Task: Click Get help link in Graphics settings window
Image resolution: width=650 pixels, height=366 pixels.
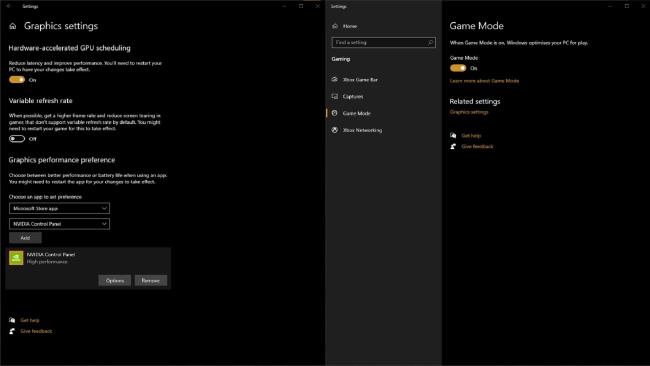Action: click(30, 320)
